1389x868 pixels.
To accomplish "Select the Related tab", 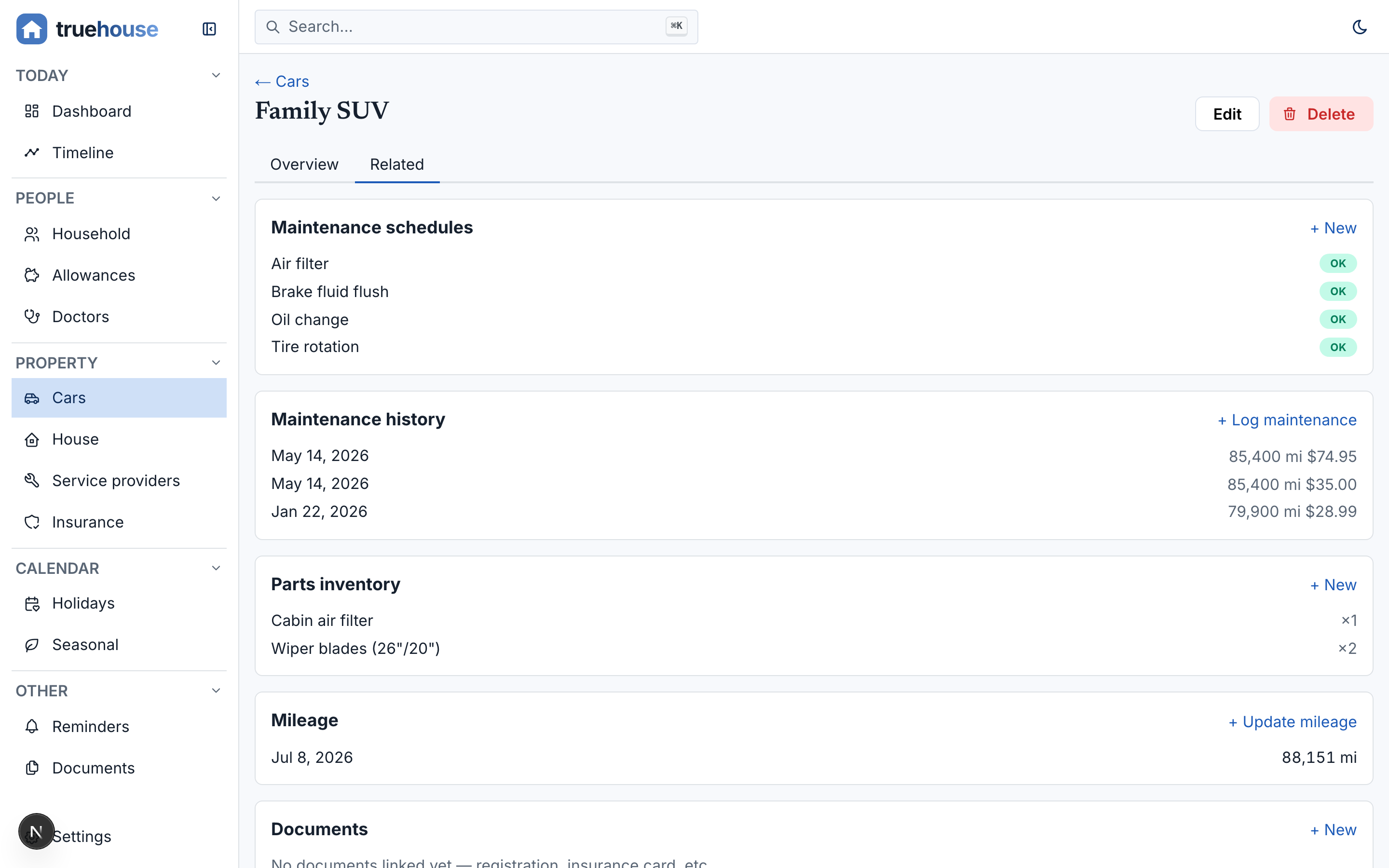I will (x=397, y=165).
